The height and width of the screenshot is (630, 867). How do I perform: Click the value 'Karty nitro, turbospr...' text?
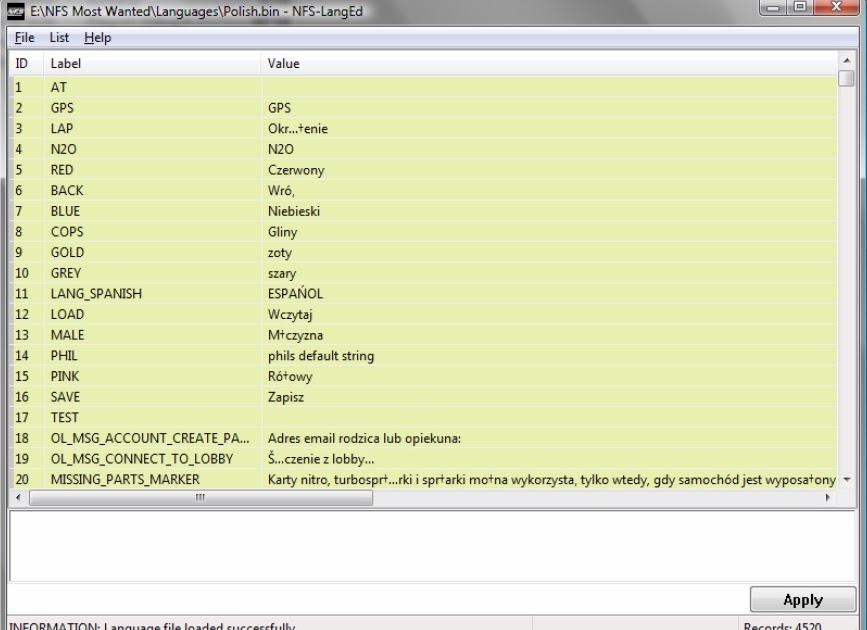coord(551,480)
